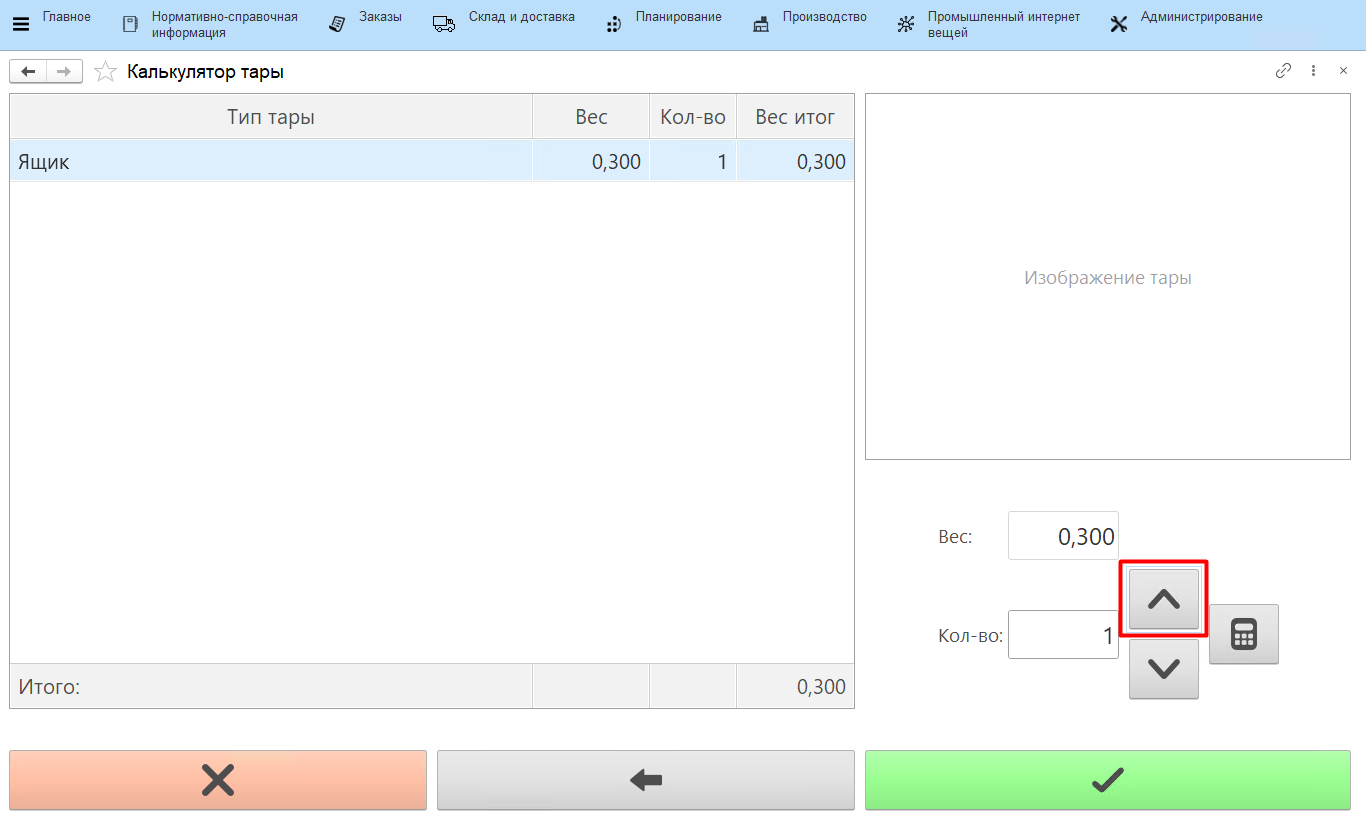The image size is (1366, 816).
Task: Click into the Вес input field
Action: tap(1062, 536)
